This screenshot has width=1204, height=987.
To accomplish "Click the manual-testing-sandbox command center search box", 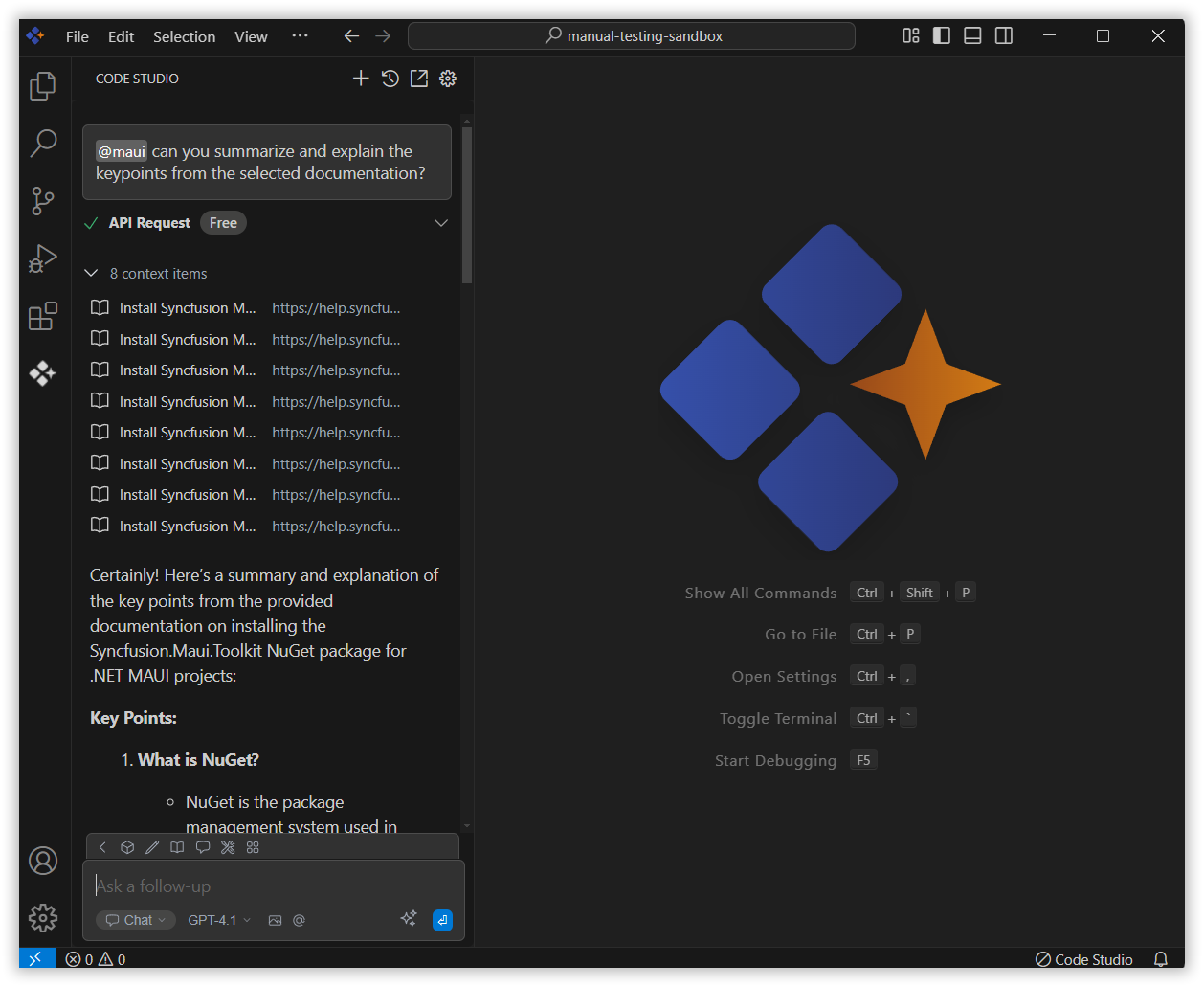I will coord(632,35).
